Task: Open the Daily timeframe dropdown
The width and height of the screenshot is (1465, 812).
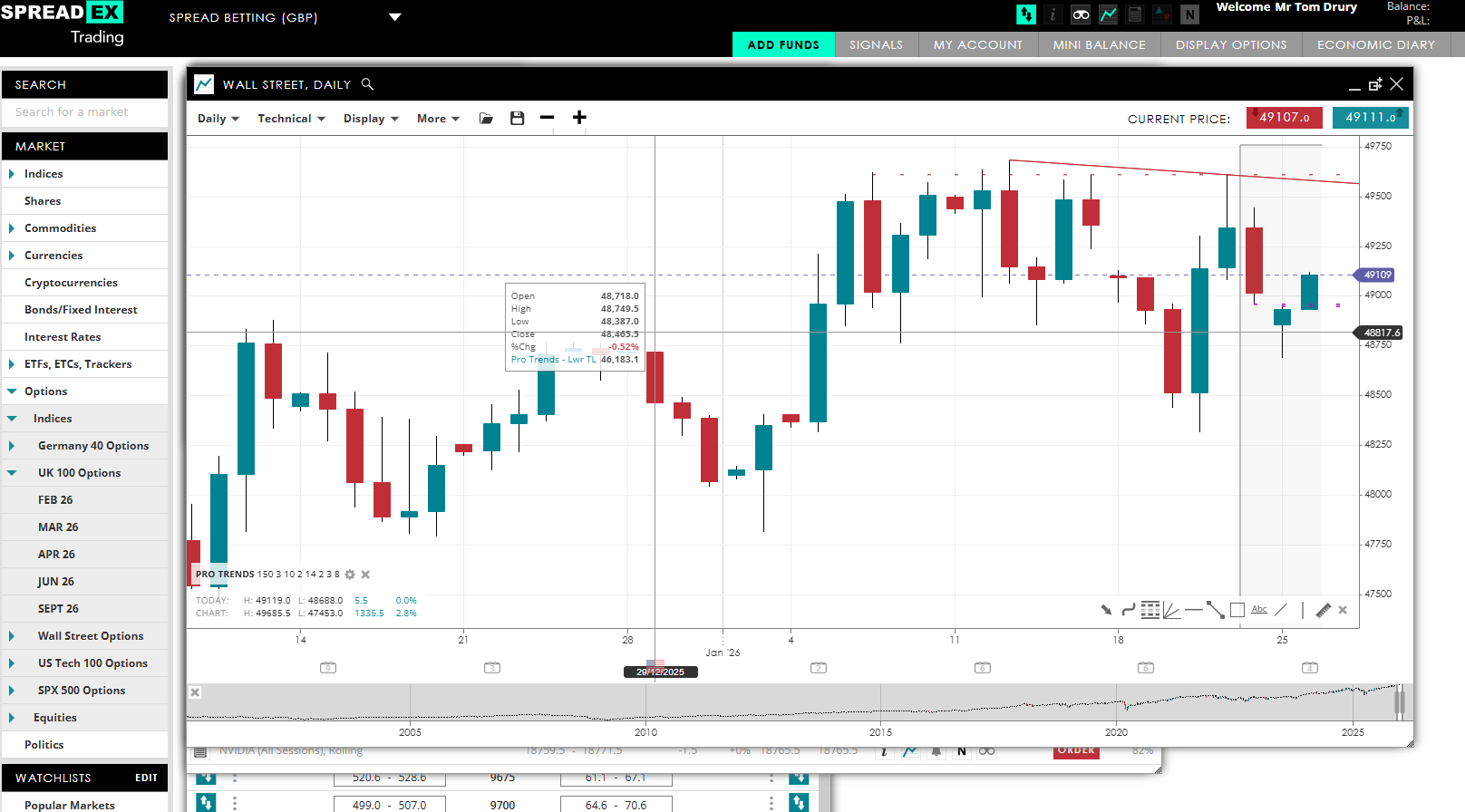Action: tap(218, 119)
